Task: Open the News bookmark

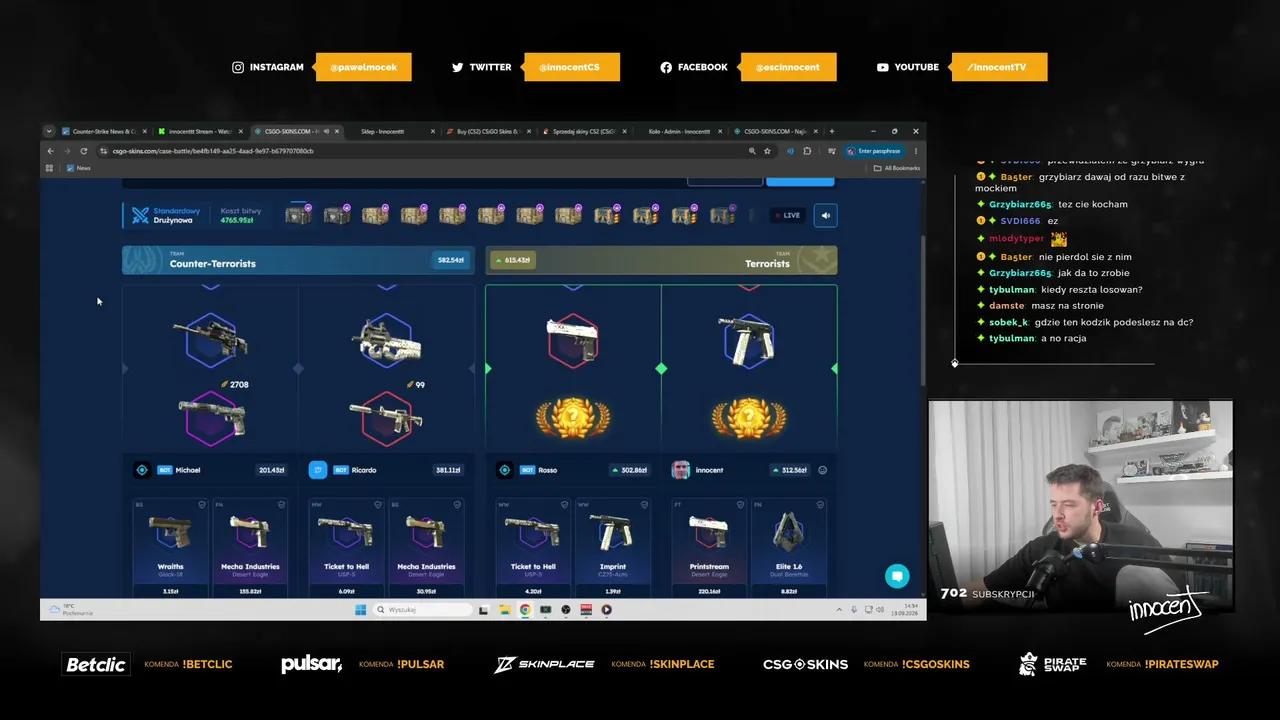Action: (78, 168)
